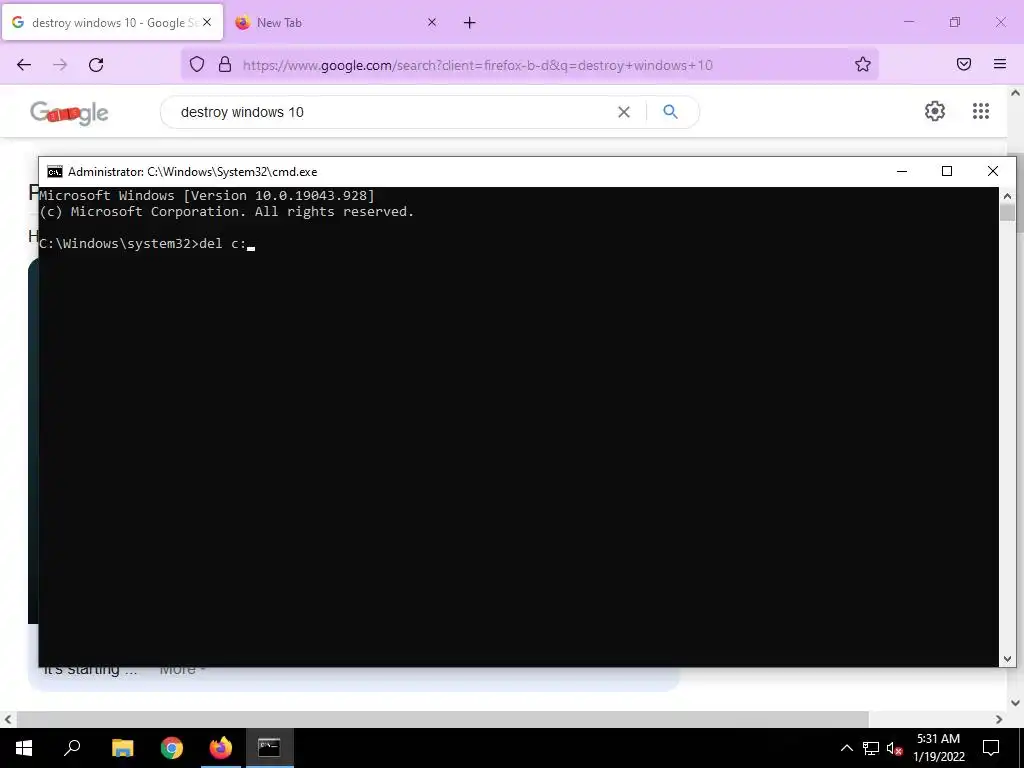Restore down the Firefox window
Image resolution: width=1024 pixels, height=768 pixels.
(x=955, y=22)
